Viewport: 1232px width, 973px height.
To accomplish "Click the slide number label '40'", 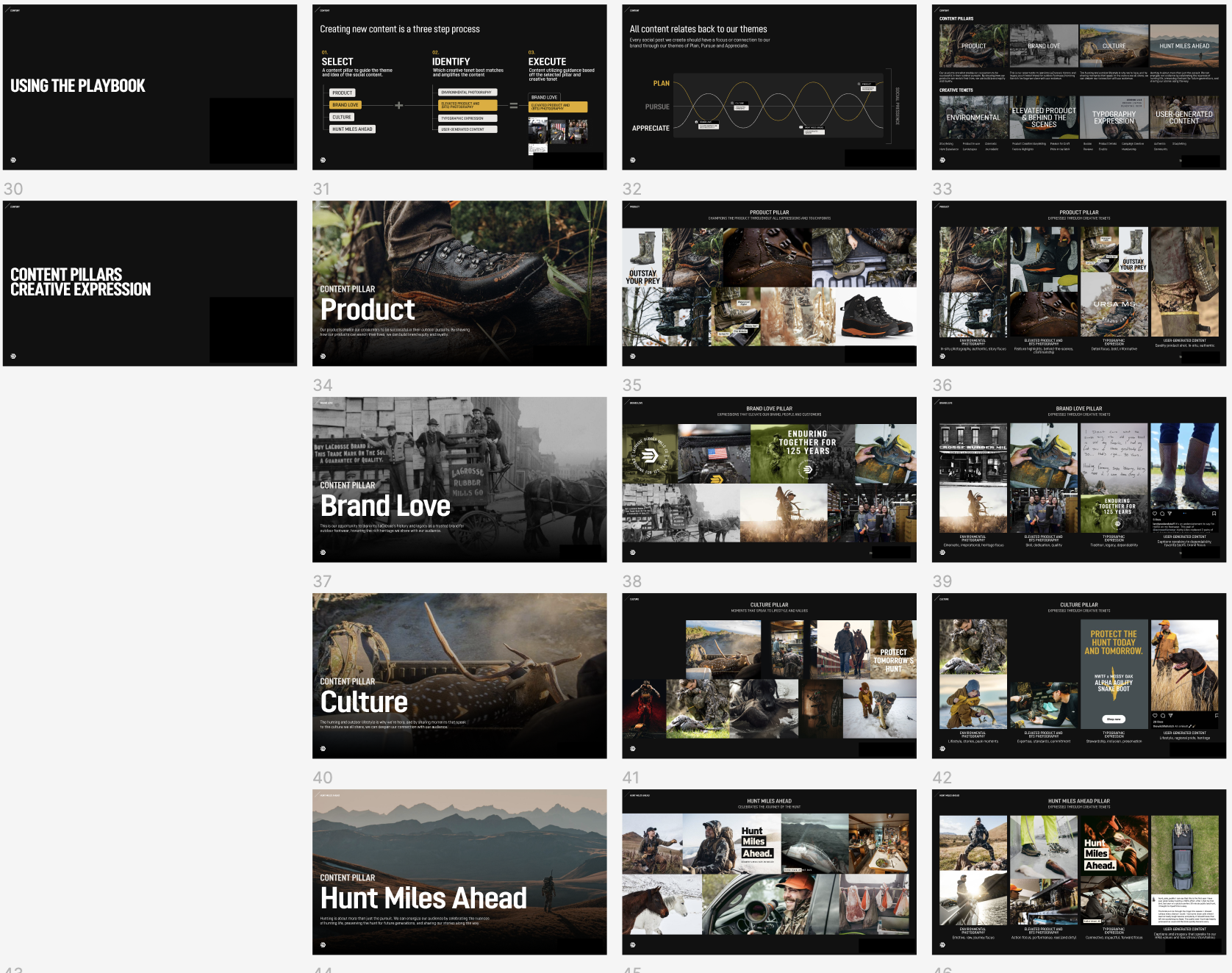I will (323, 778).
